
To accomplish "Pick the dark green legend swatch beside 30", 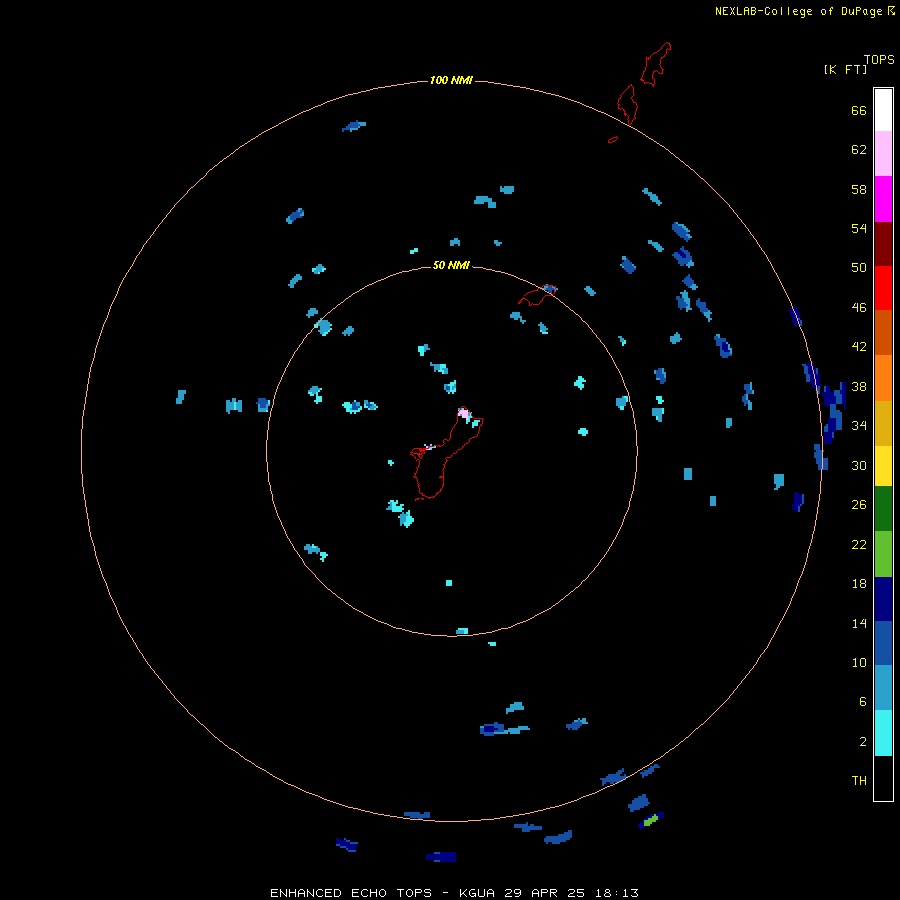I will coord(883,509).
